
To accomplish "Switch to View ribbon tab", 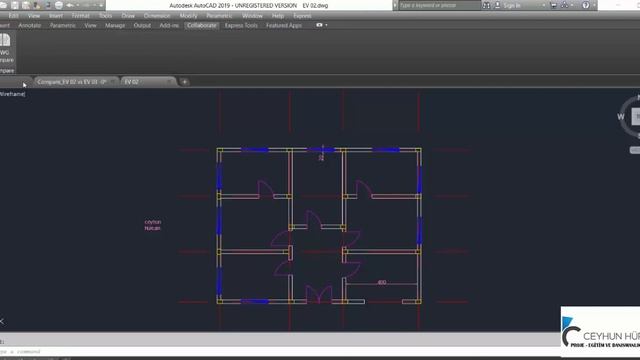I will coord(90,25).
